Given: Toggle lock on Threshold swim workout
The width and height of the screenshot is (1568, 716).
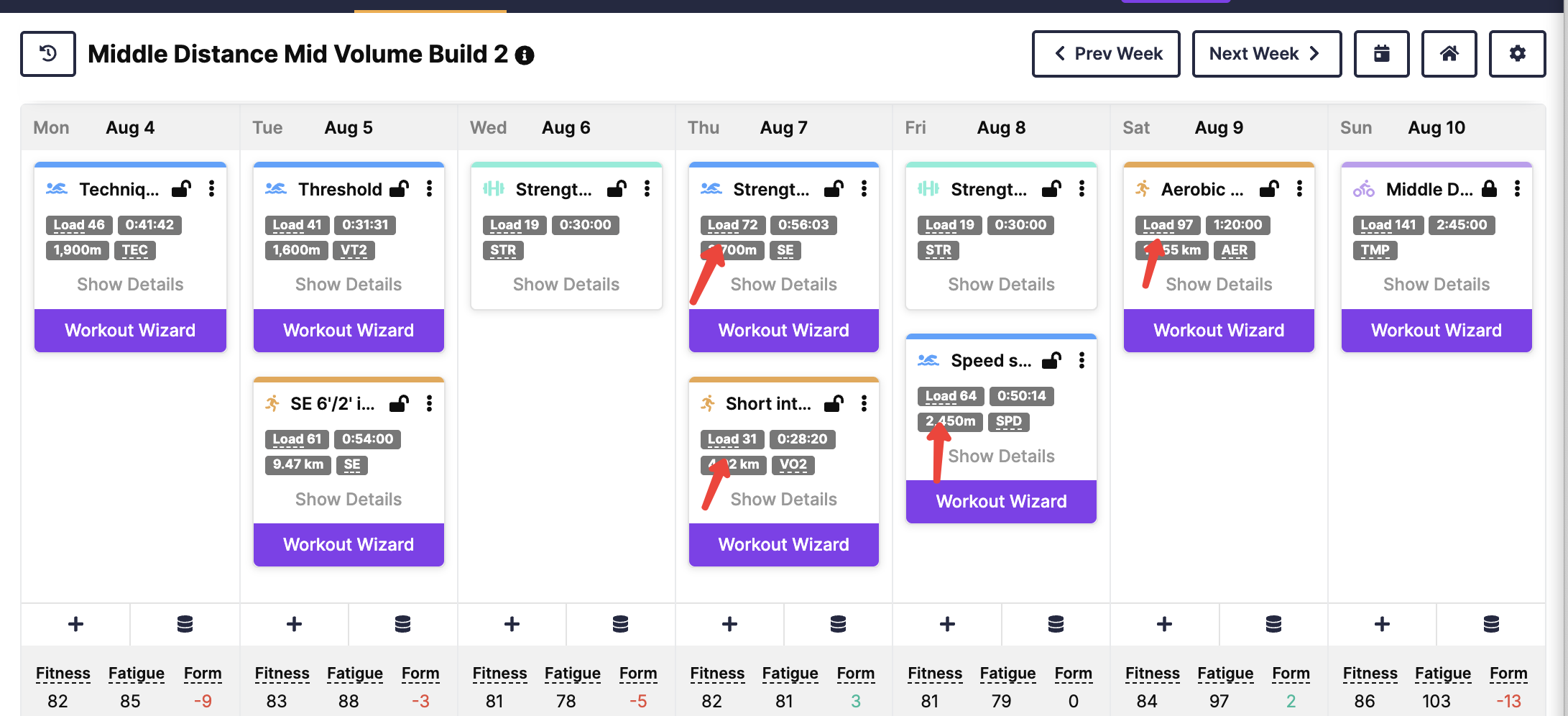Looking at the screenshot, I should point(399,189).
